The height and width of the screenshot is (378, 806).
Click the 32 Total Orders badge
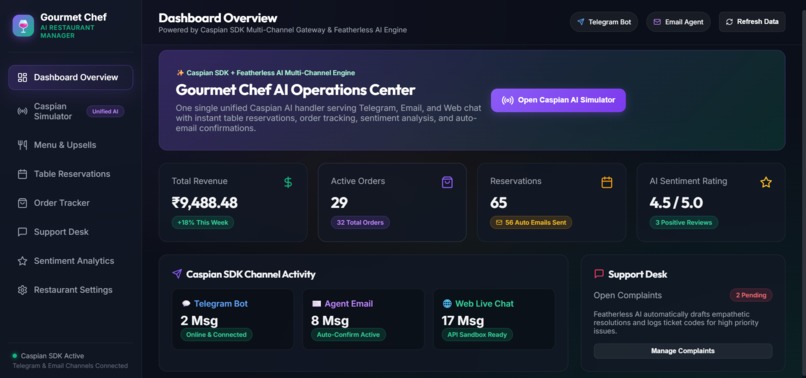360,223
